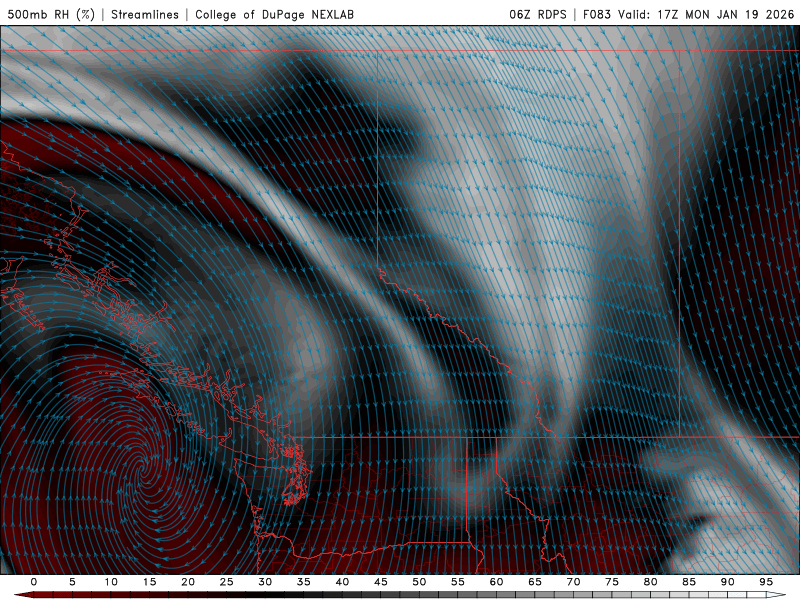
Task: Click the colorbar label "15"
Action: [149, 582]
